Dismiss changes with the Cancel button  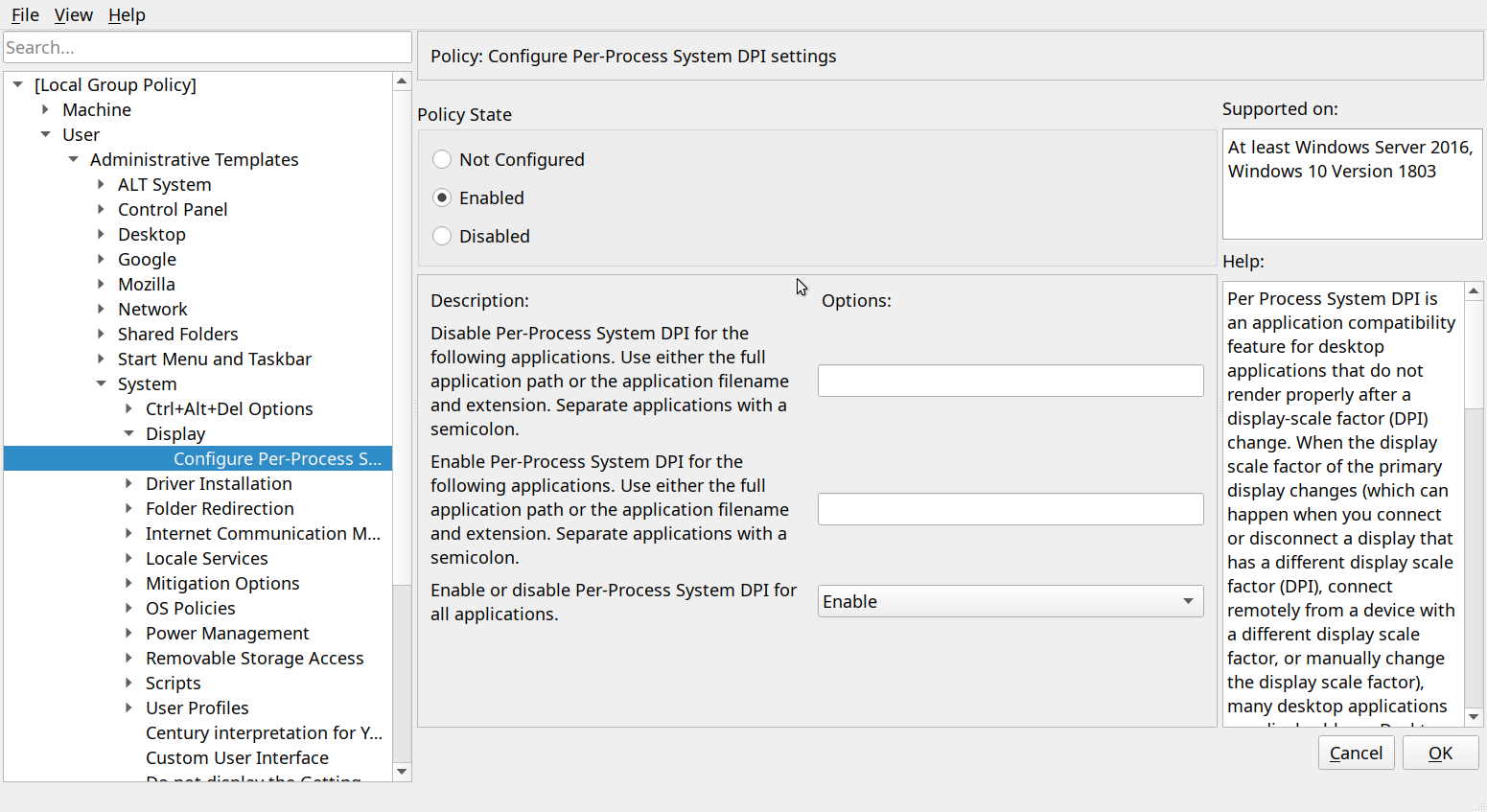pyautogui.click(x=1356, y=753)
